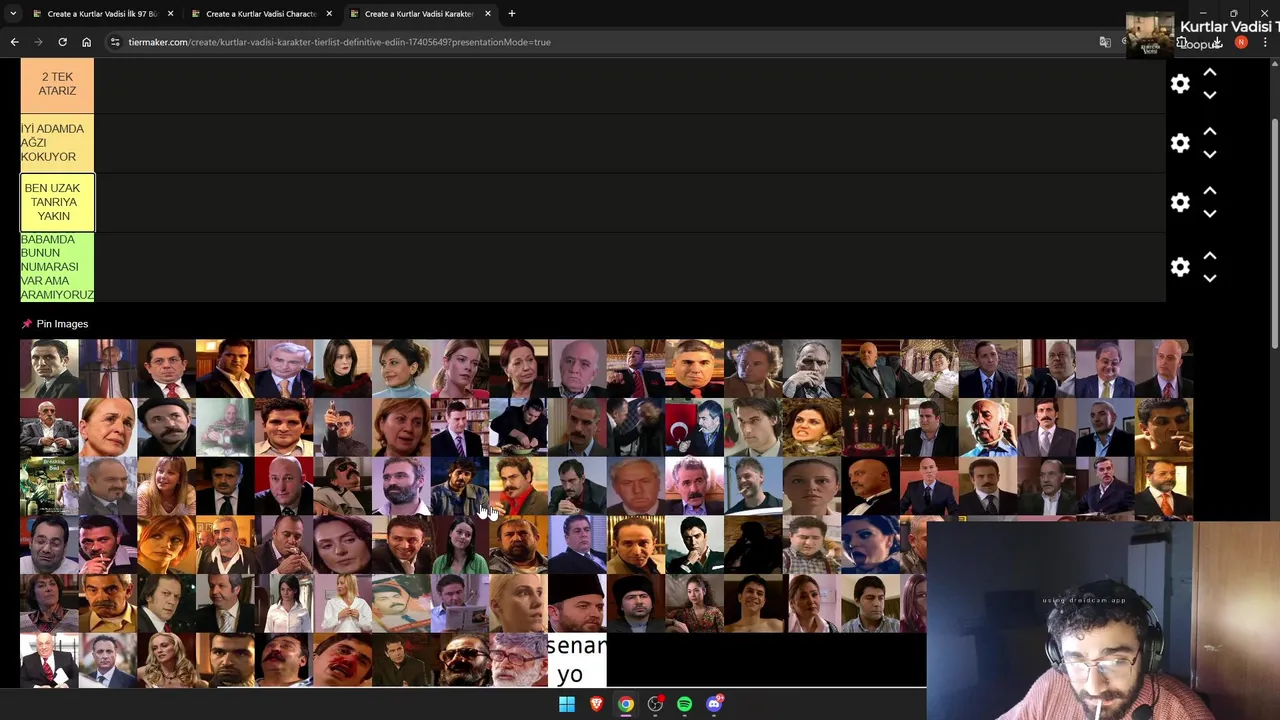The height and width of the screenshot is (720, 1280).
Task: Close the active 'Kurtlar Vadisi Karakter' tab
Action: (488, 14)
